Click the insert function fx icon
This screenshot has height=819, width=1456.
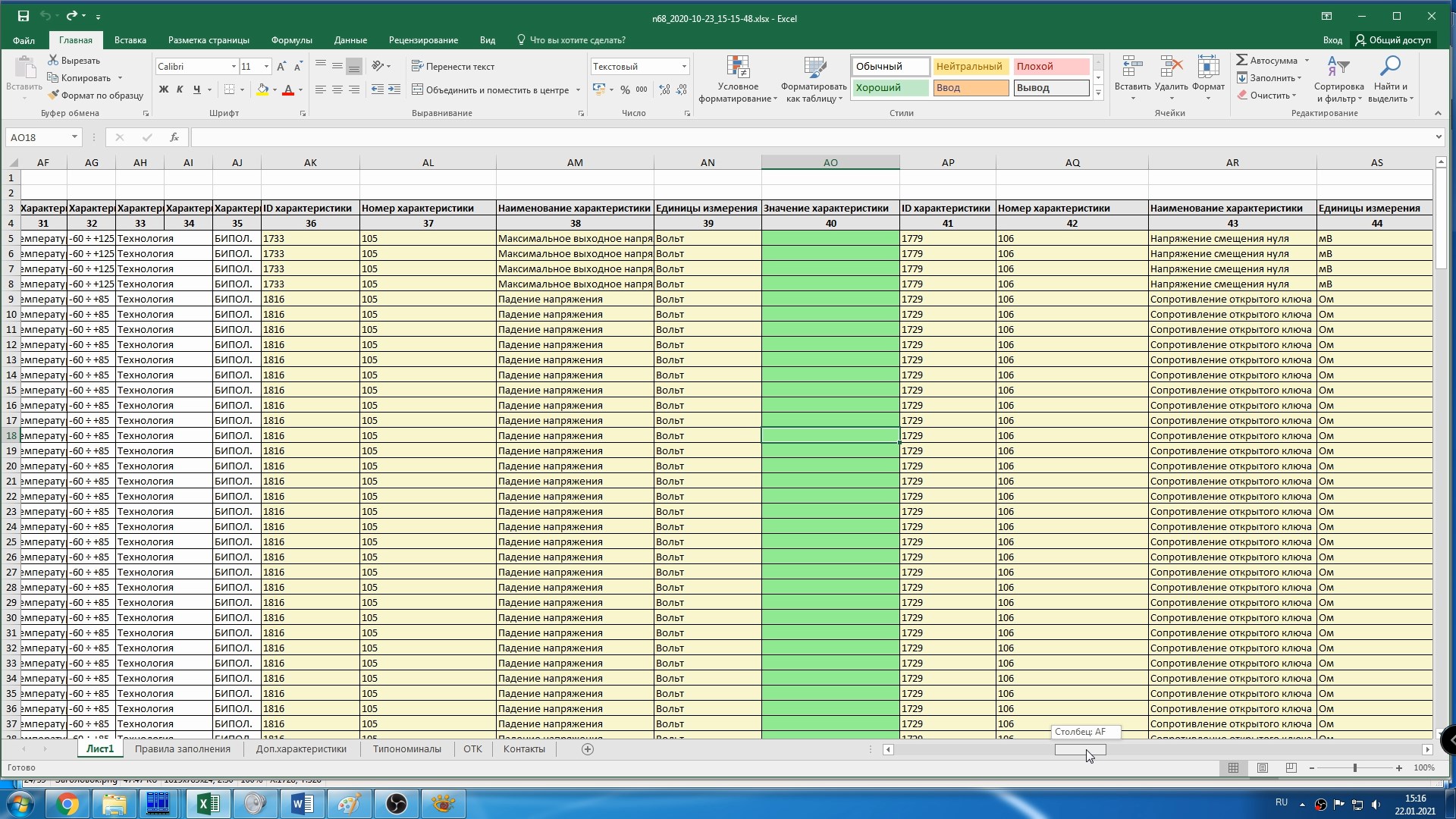click(x=174, y=137)
